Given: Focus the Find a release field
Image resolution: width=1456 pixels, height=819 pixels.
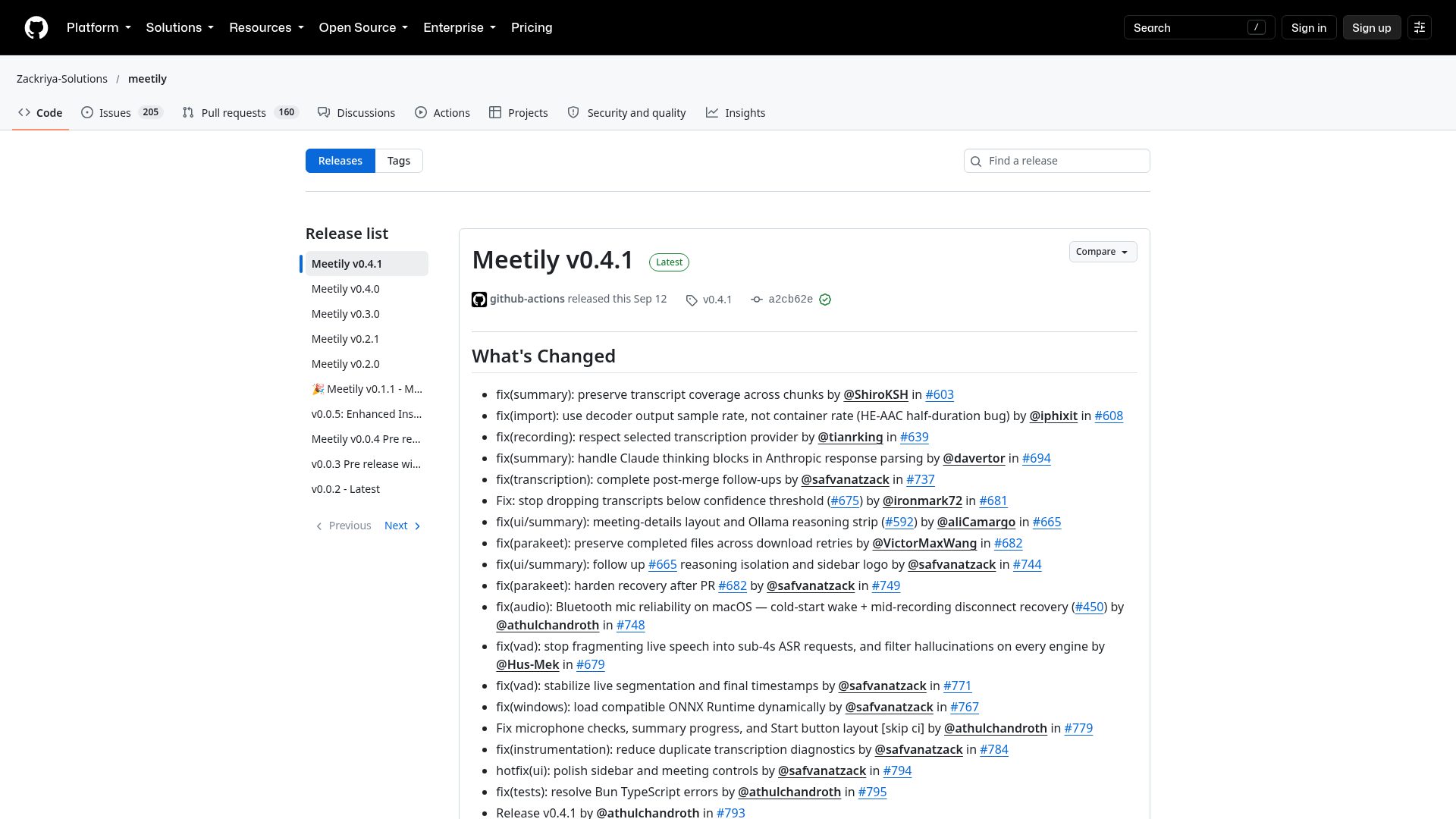Looking at the screenshot, I should (1056, 161).
